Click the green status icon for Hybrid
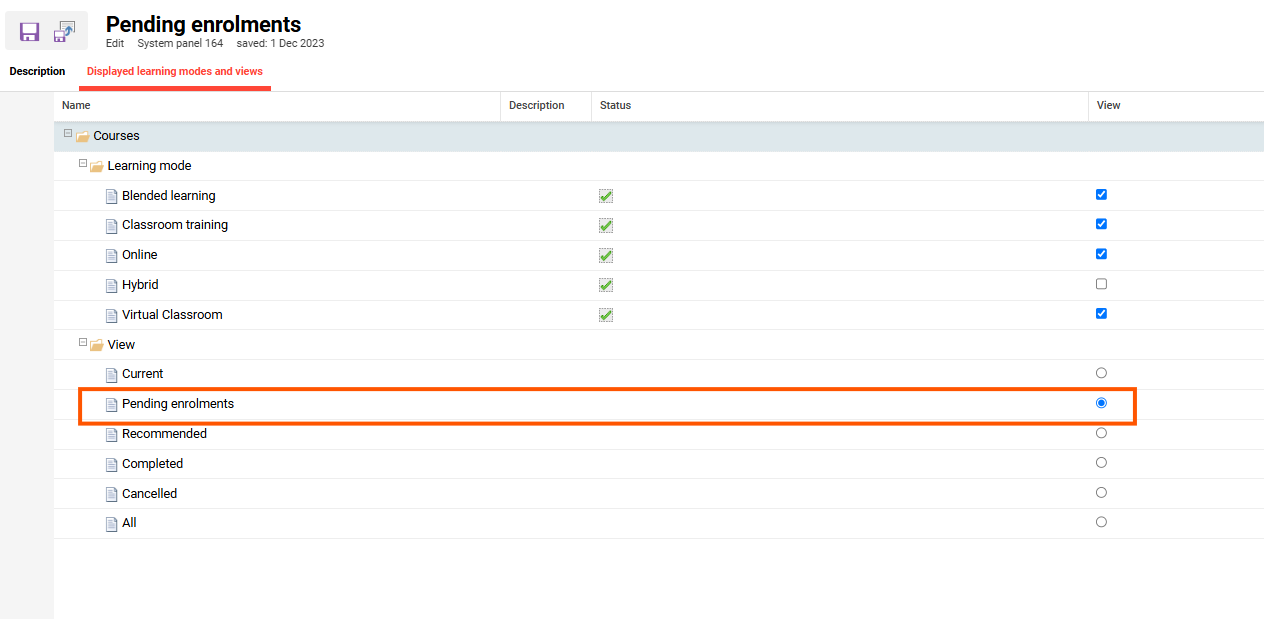Viewport: 1264px width, 619px height. click(x=606, y=285)
